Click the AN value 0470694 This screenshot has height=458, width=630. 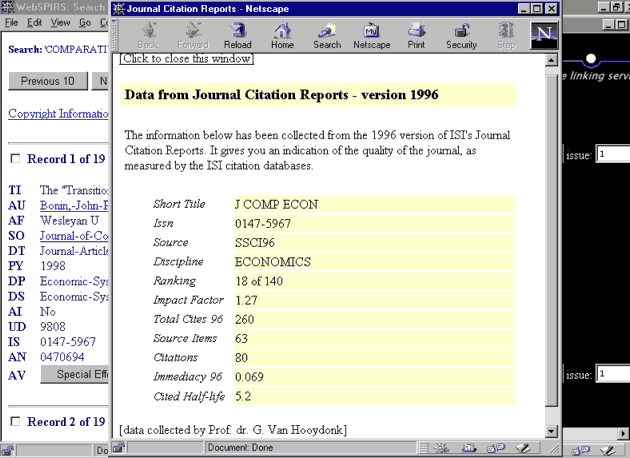pos(62,357)
